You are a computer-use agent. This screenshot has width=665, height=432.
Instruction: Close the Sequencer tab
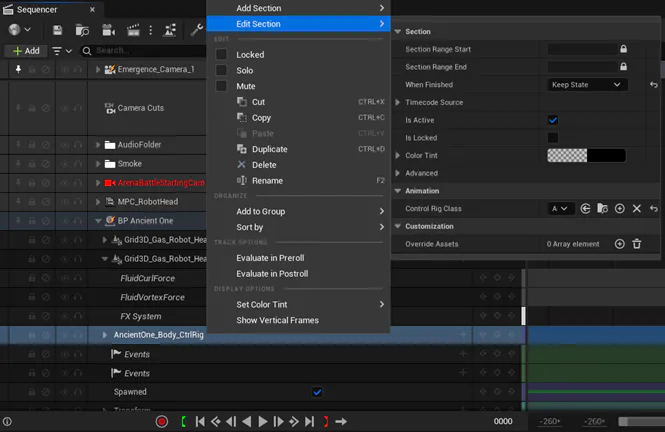tap(92, 9)
